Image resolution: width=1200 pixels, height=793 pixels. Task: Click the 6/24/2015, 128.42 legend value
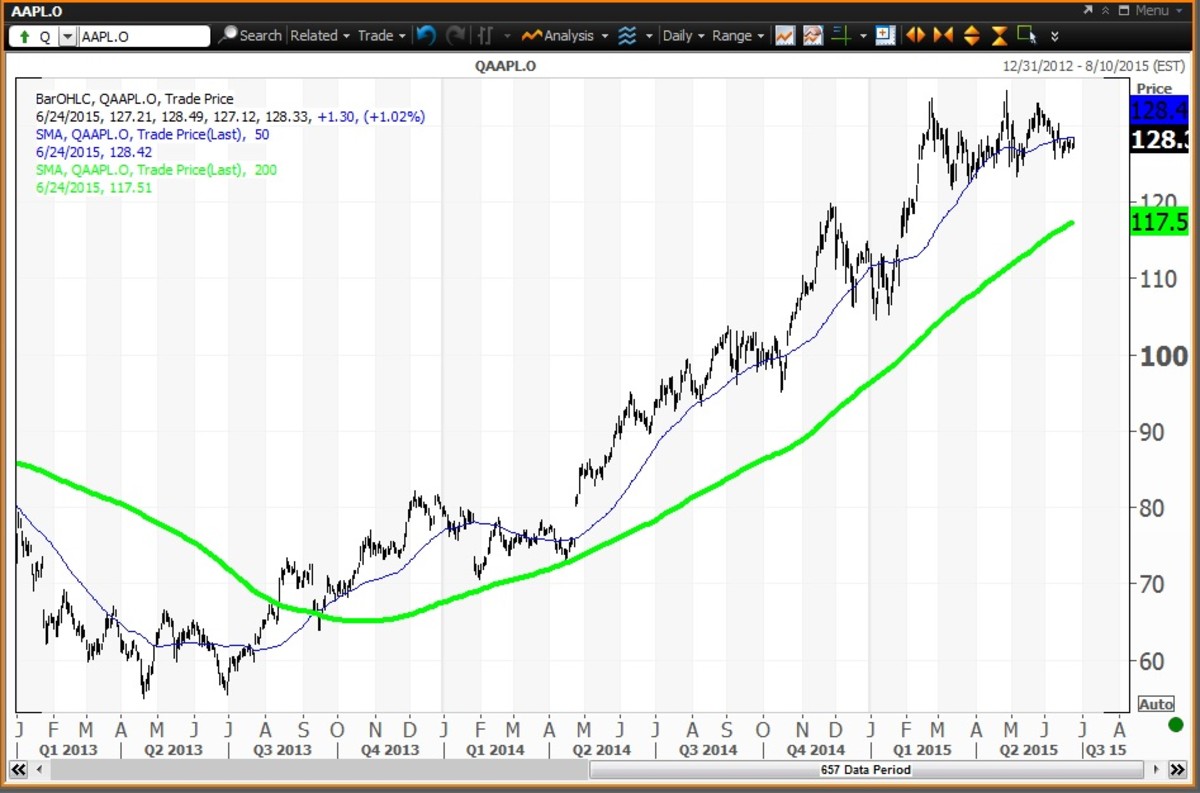pos(93,152)
